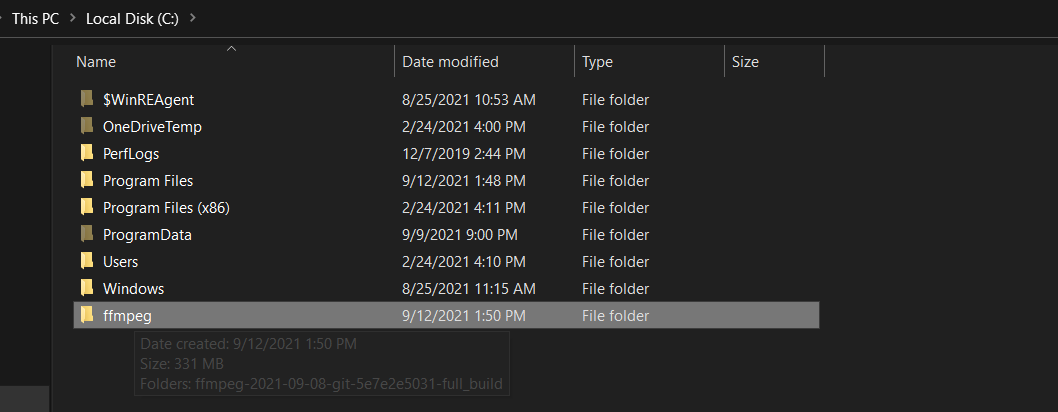Select the ffmpeg folder name
Viewport: 1058px width, 412px height.
pyautogui.click(x=126, y=316)
